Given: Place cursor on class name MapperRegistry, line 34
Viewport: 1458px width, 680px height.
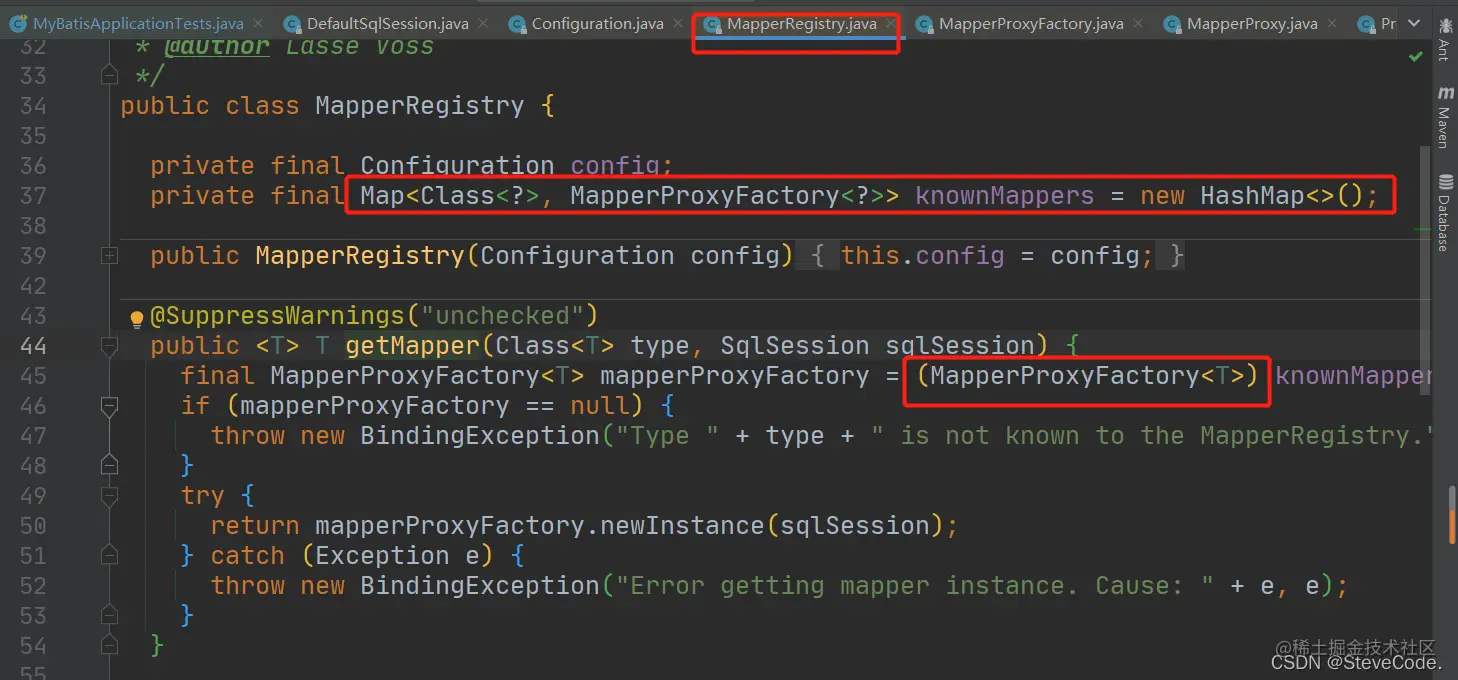Looking at the screenshot, I should pyautogui.click(x=419, y=106).
